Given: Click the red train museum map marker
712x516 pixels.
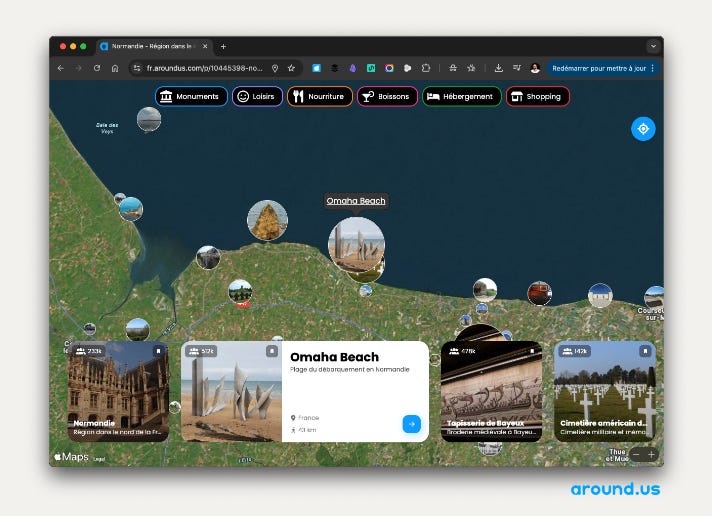Looking at the screenshot, I should pyautogui.click(x=539, y=293).
